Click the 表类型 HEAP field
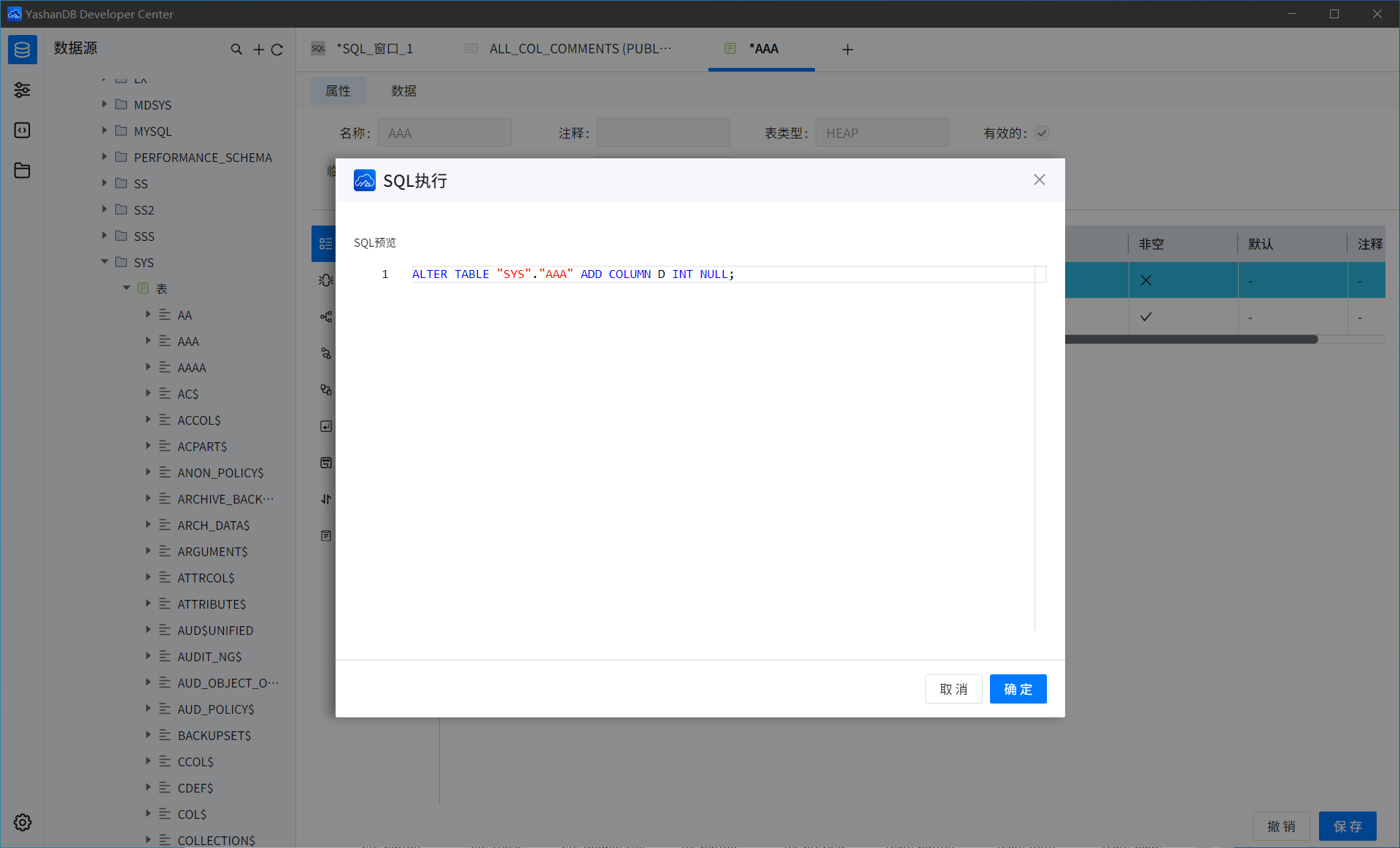This screenshot has width=1400, height=848. 882,133
